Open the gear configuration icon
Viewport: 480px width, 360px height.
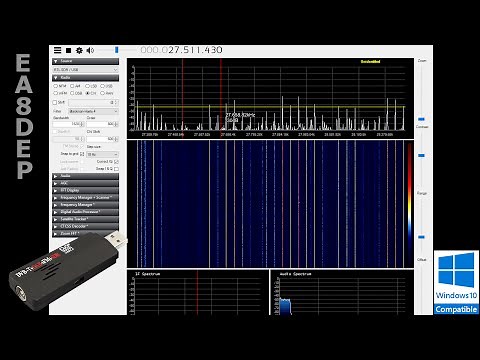click(x=79, y=50)
